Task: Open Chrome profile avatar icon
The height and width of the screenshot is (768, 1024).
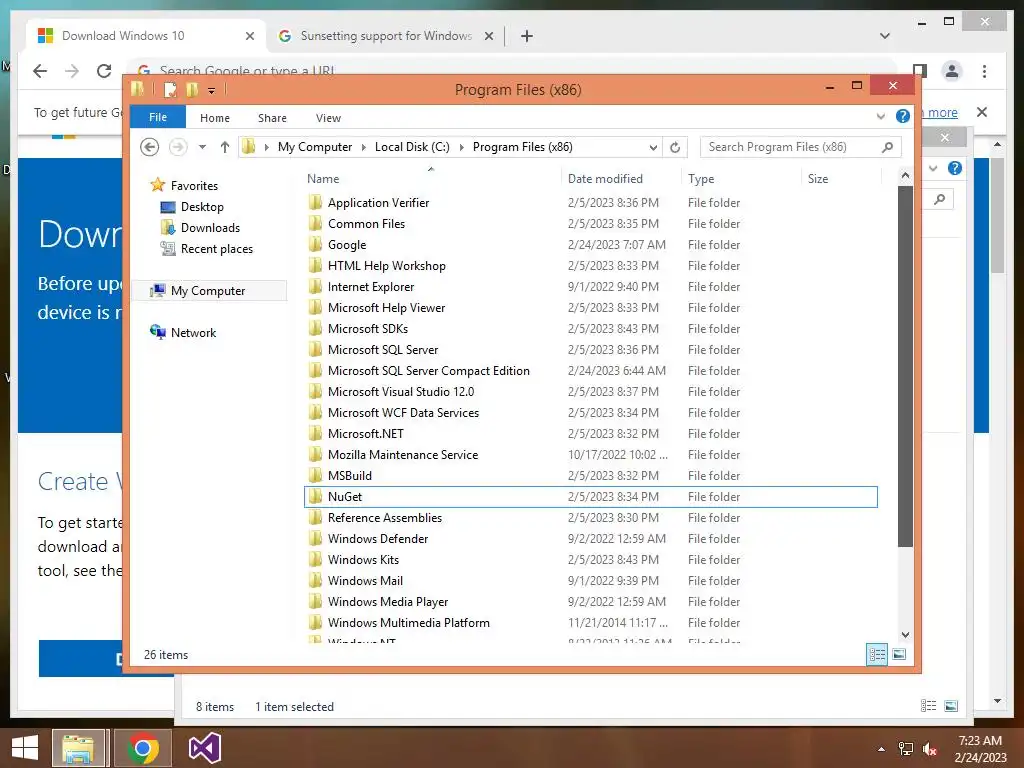Action: (x=952, y=71)
